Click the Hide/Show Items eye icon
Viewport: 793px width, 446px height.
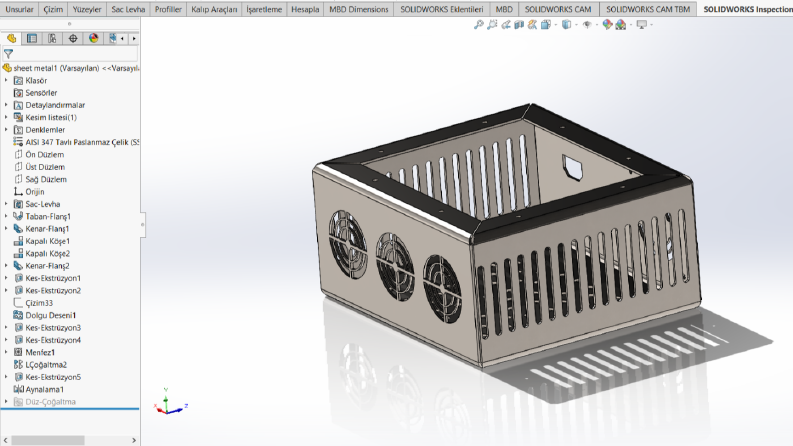587,24
